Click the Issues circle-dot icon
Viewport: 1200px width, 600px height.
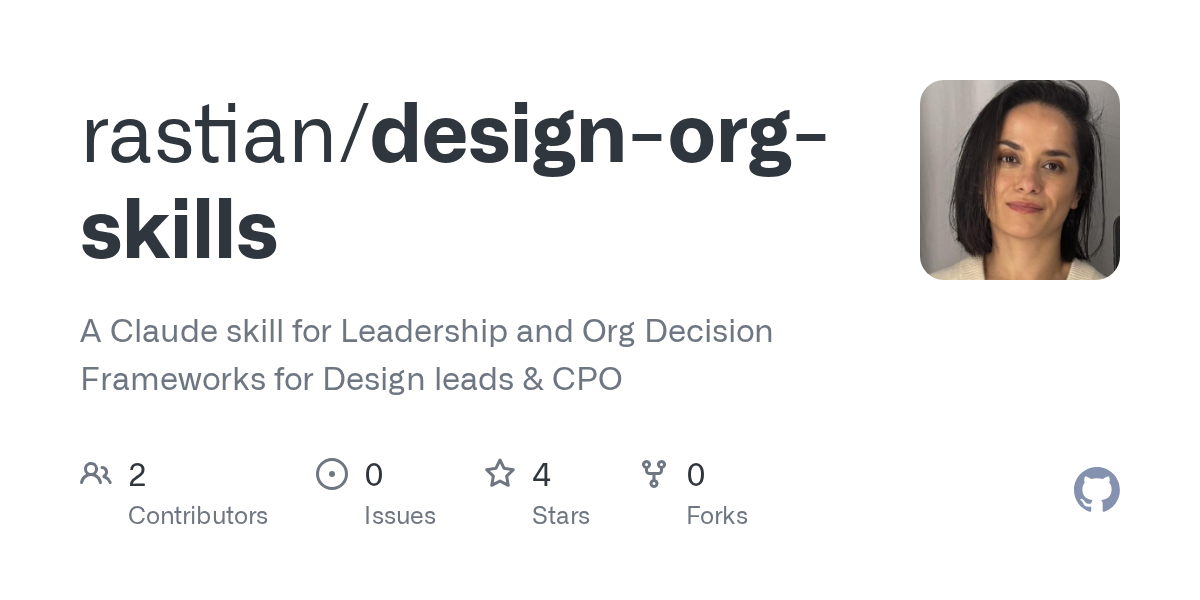point(332,473)
